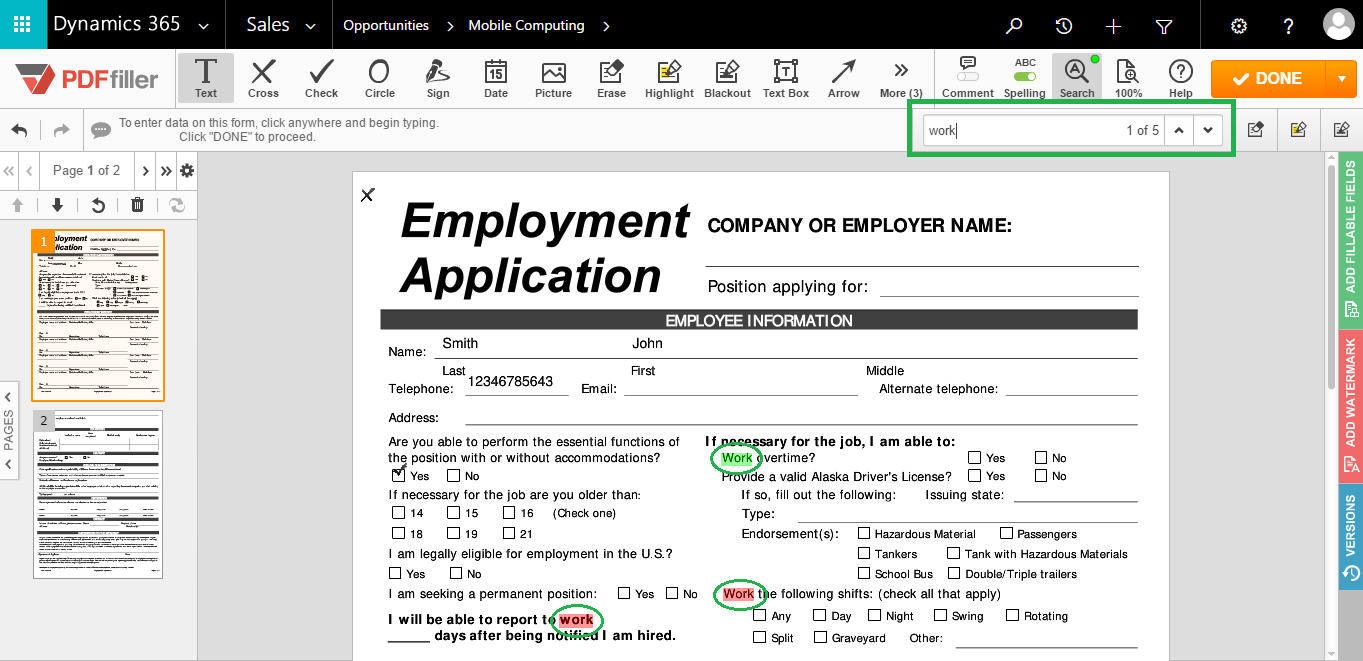Screen dimensions: 1363x661
Task: Open the Dynamics 365 app launcher grid
Action: (23, 25)
